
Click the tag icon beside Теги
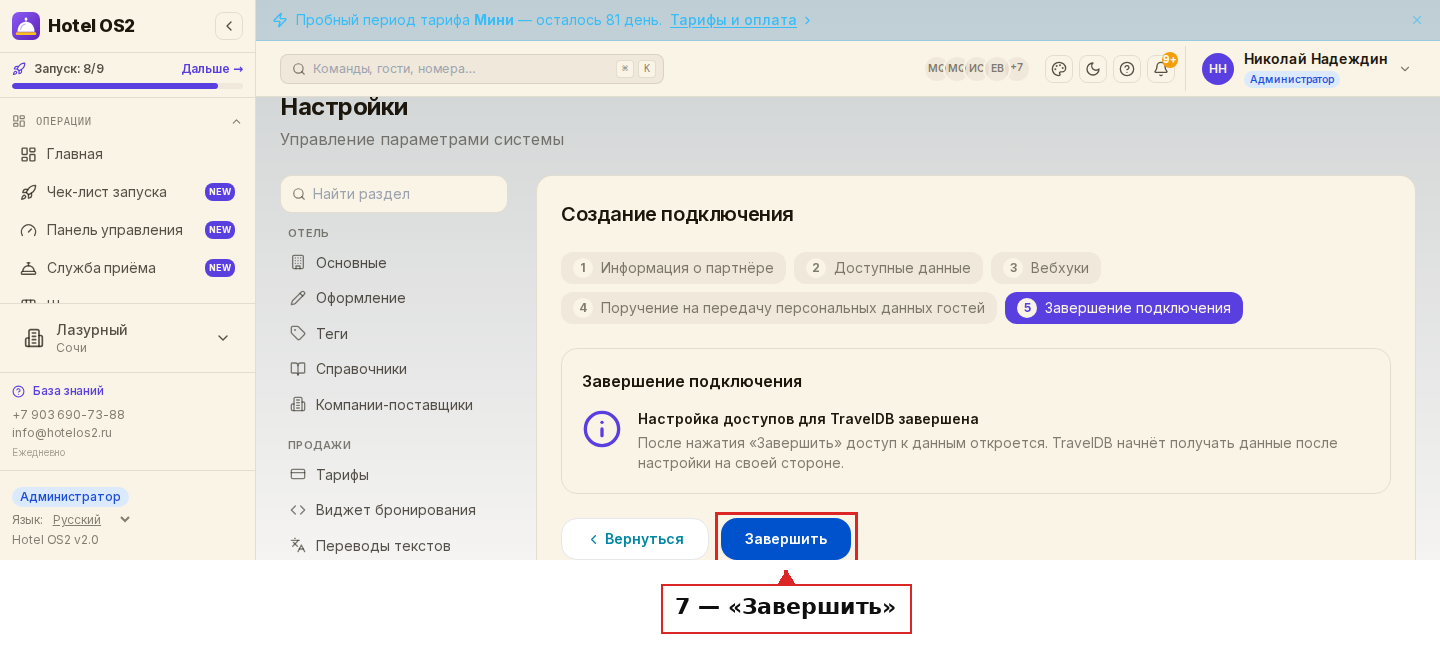tap(298, 333)
